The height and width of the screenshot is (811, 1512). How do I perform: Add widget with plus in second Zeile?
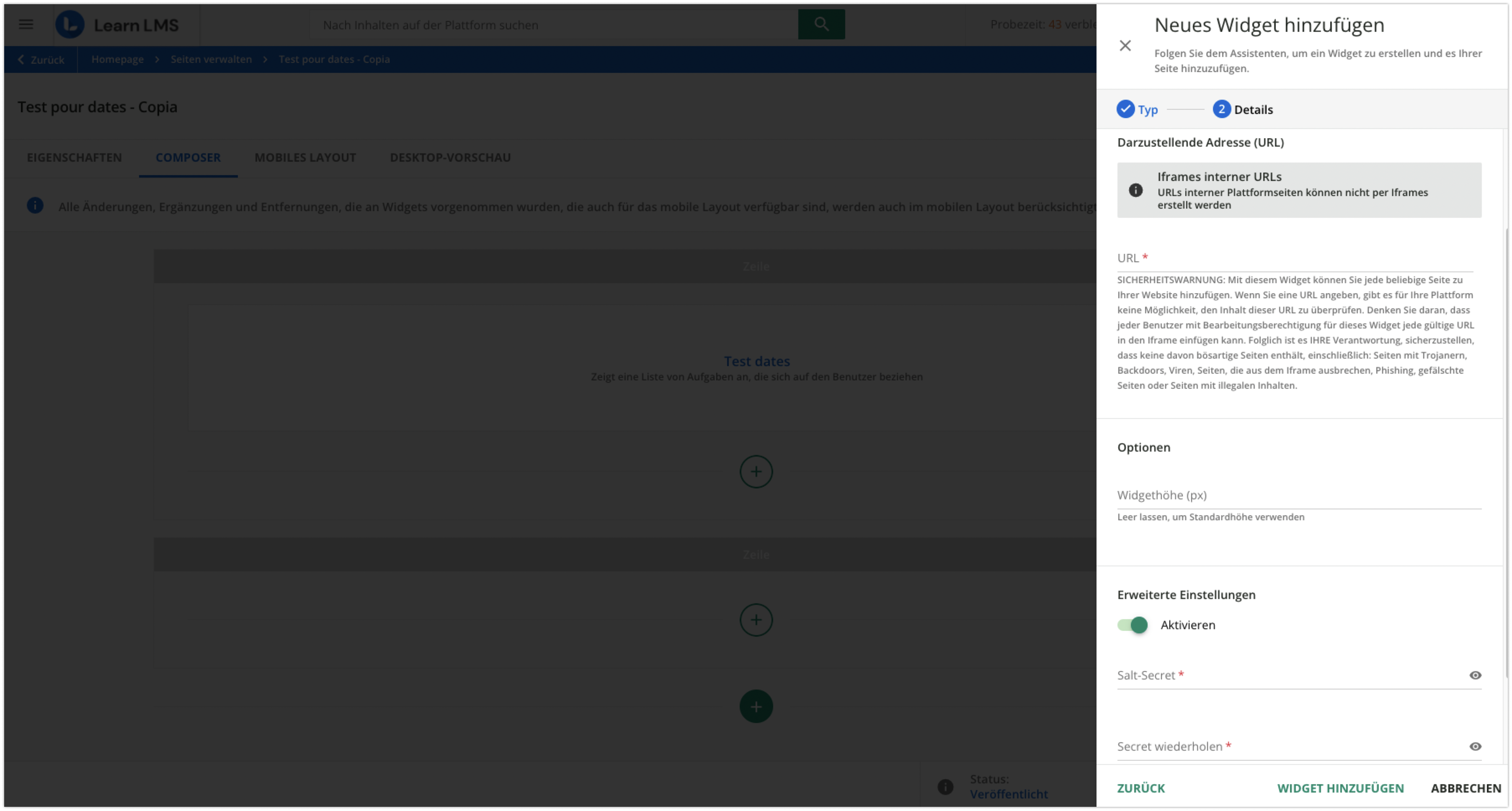(x=756, y=620)
